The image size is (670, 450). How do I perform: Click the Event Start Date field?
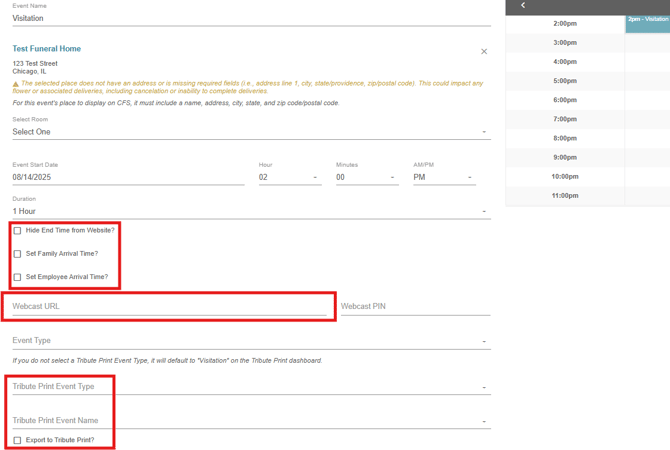(x=127, y=177)
